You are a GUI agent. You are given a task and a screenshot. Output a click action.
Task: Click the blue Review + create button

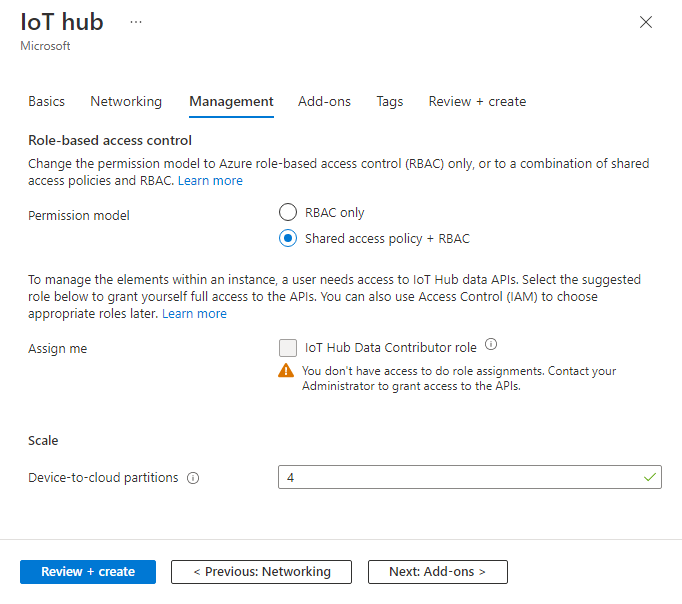88,572
